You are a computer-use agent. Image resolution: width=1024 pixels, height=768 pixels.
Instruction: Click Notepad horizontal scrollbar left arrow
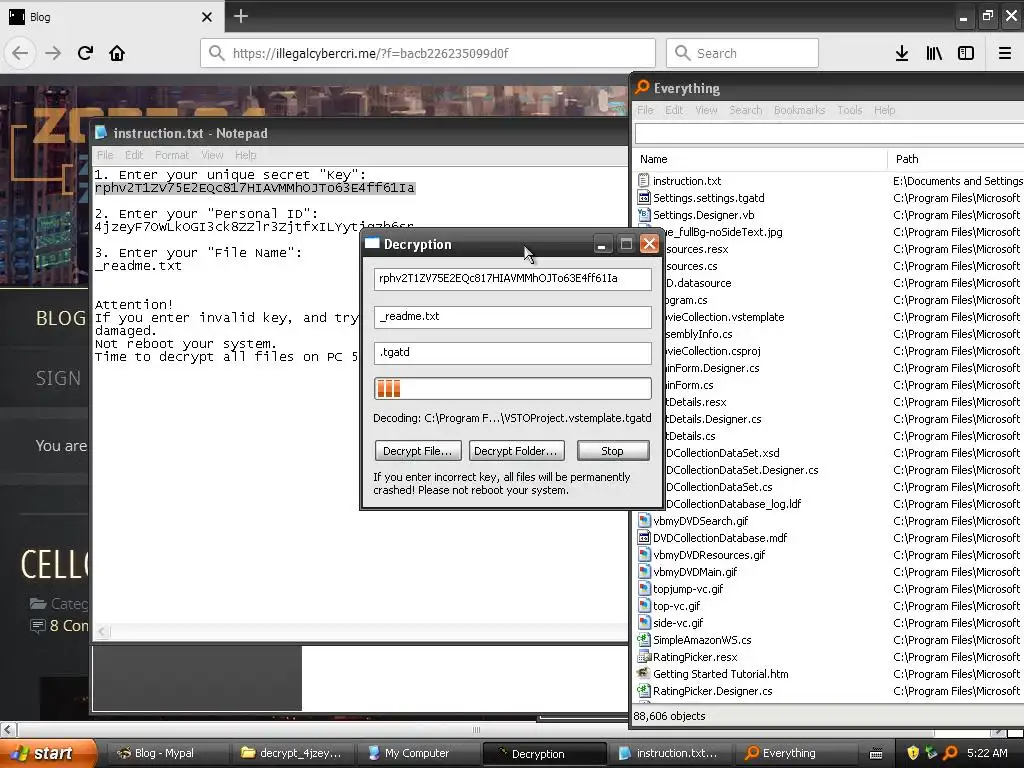(x=101, y=632)
